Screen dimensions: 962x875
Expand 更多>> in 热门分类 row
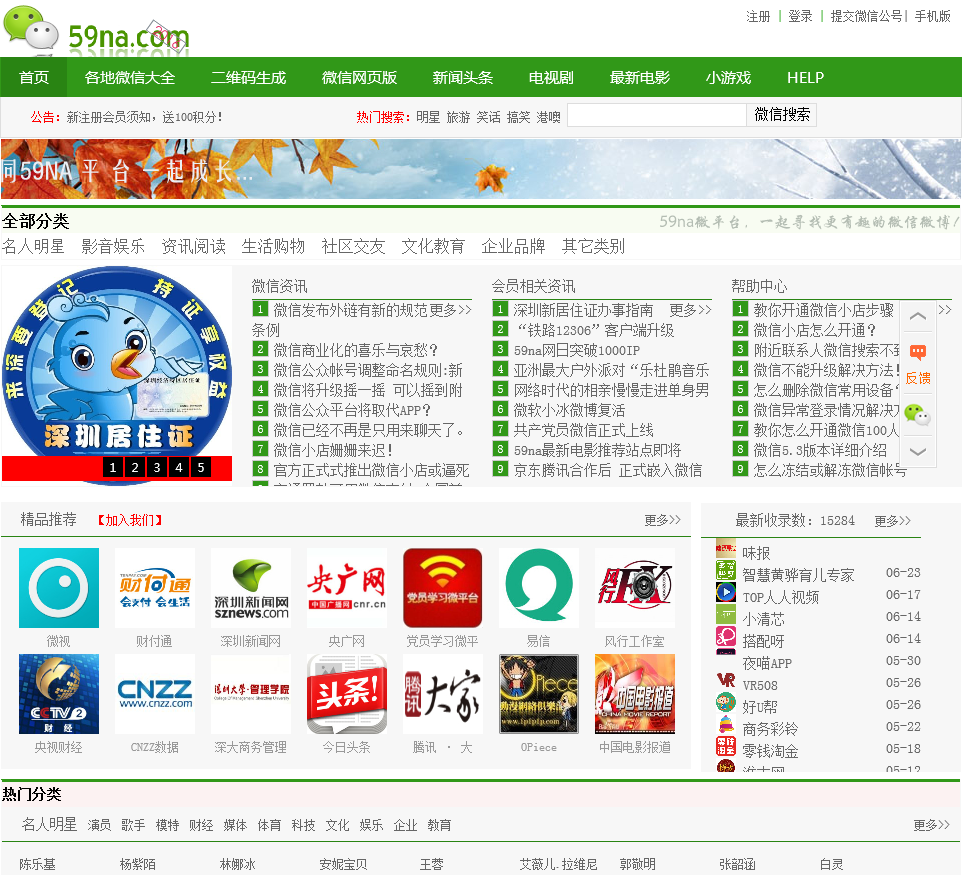(x=931, y=825)
